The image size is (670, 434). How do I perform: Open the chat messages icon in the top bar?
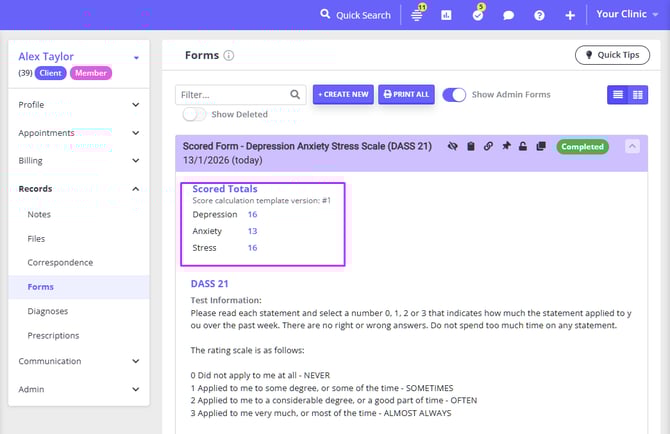pyautogui.click(x=508, y=15)
